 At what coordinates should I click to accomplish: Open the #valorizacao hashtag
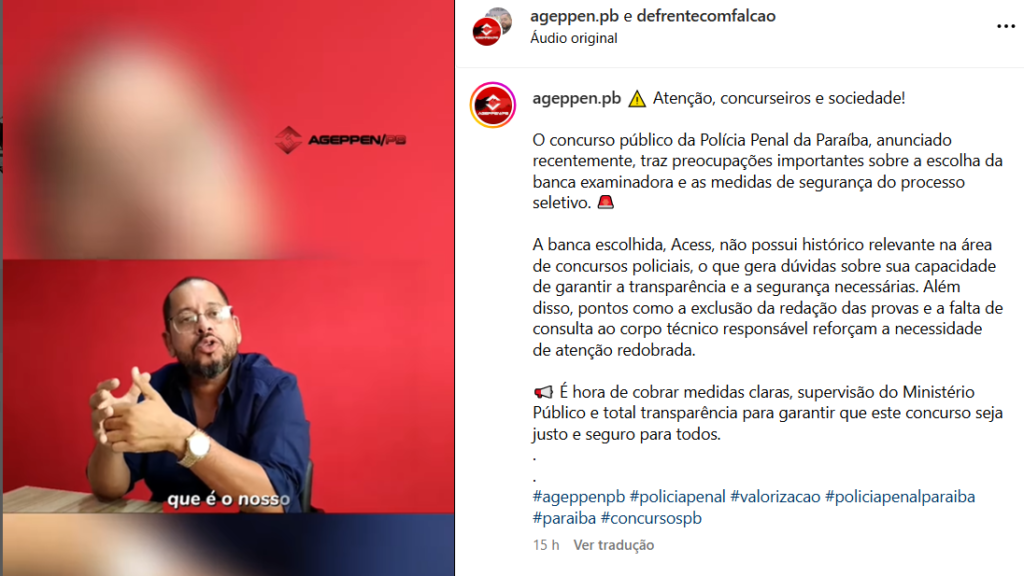pyautogui.click(x=775, y=496)
